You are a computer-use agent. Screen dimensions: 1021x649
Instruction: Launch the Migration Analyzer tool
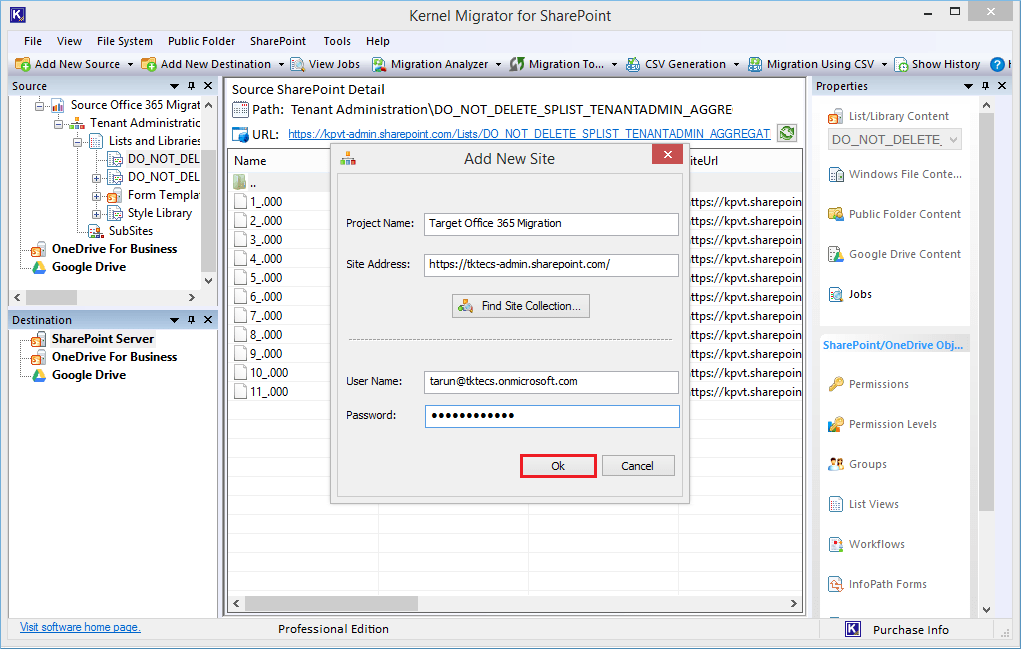430,64
